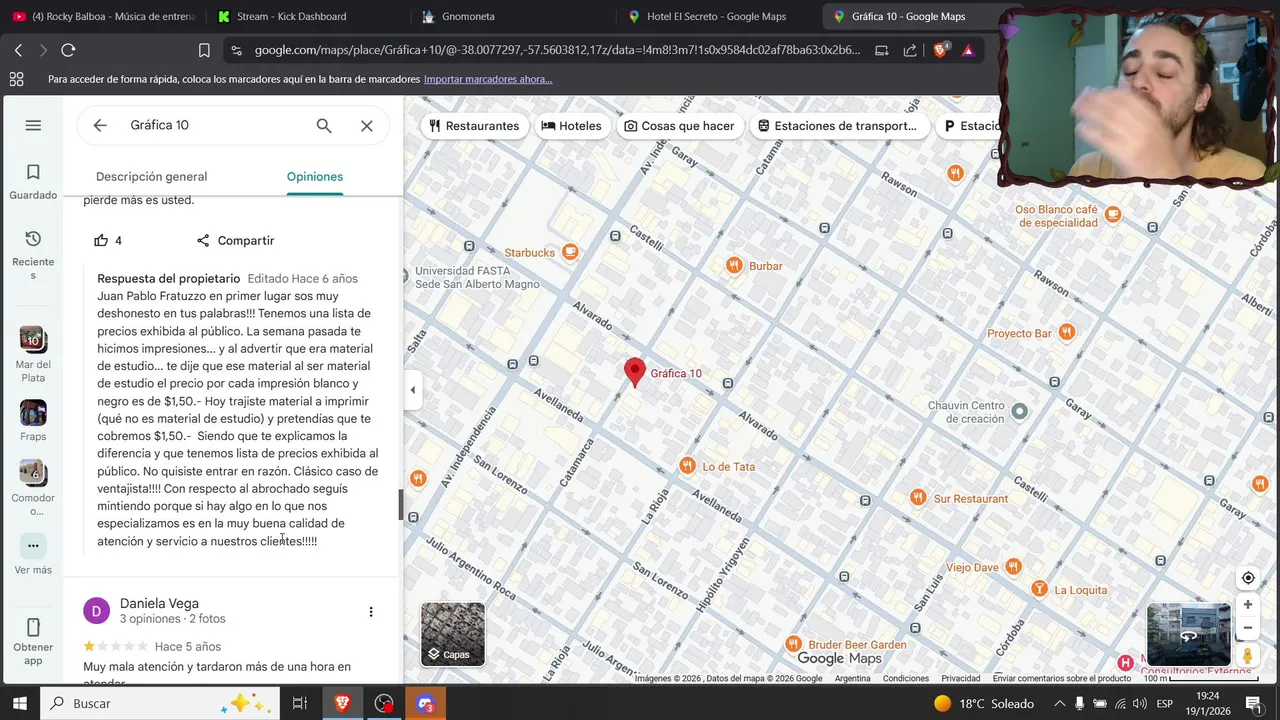Click the search magnifier icon
The image size is (1280, 720).
pyautogui.click(x=324, y=125)
